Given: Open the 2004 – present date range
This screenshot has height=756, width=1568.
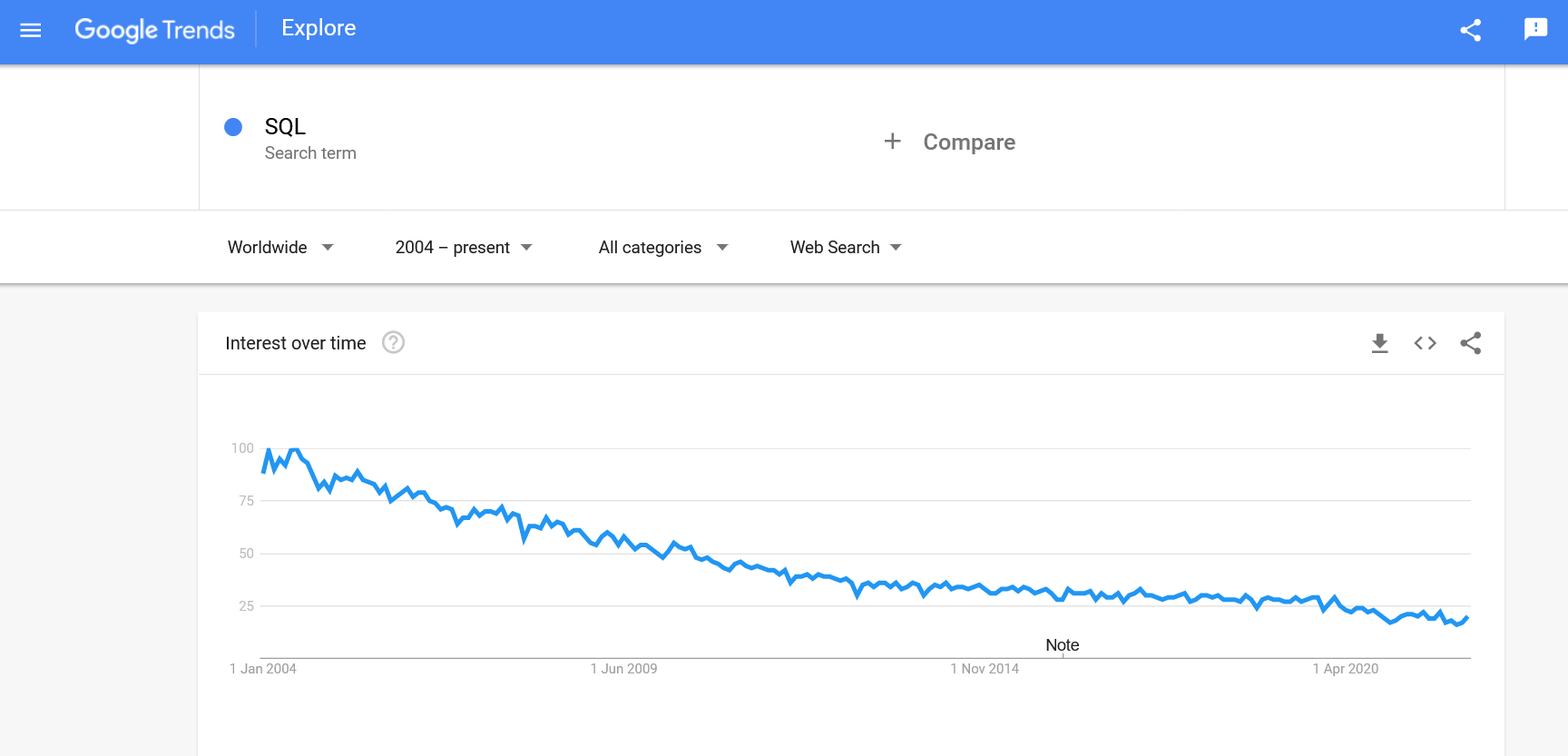Looking at the screenshot, I should [x=464, y=248].
